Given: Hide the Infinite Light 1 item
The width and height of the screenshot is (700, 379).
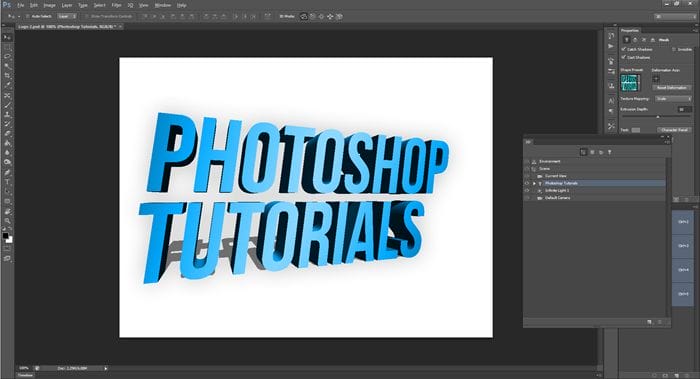Looking at the screenshot, I should click(x=527, y=190).
